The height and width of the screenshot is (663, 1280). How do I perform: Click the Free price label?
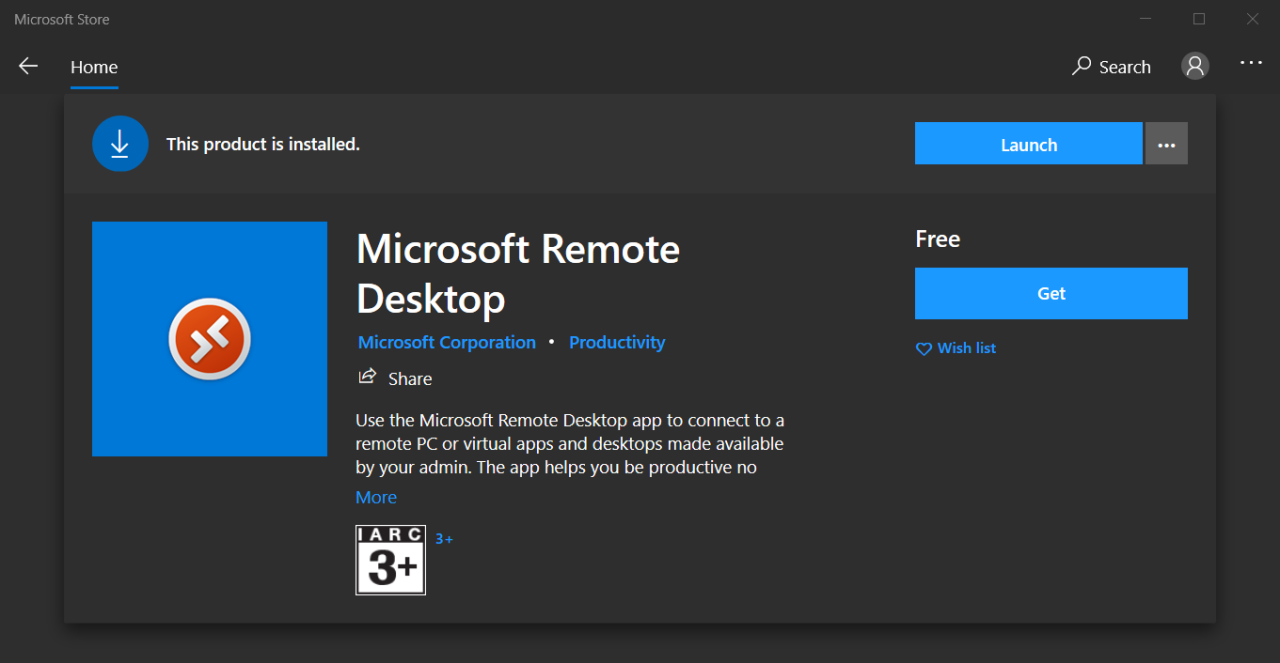click(x=937, y=239)
